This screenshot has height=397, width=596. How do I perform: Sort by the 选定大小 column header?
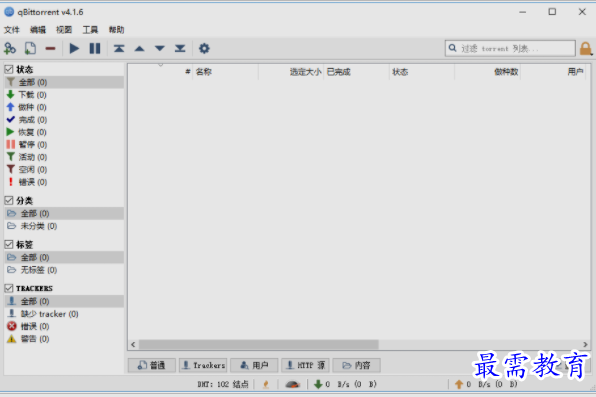click(291, 71)
